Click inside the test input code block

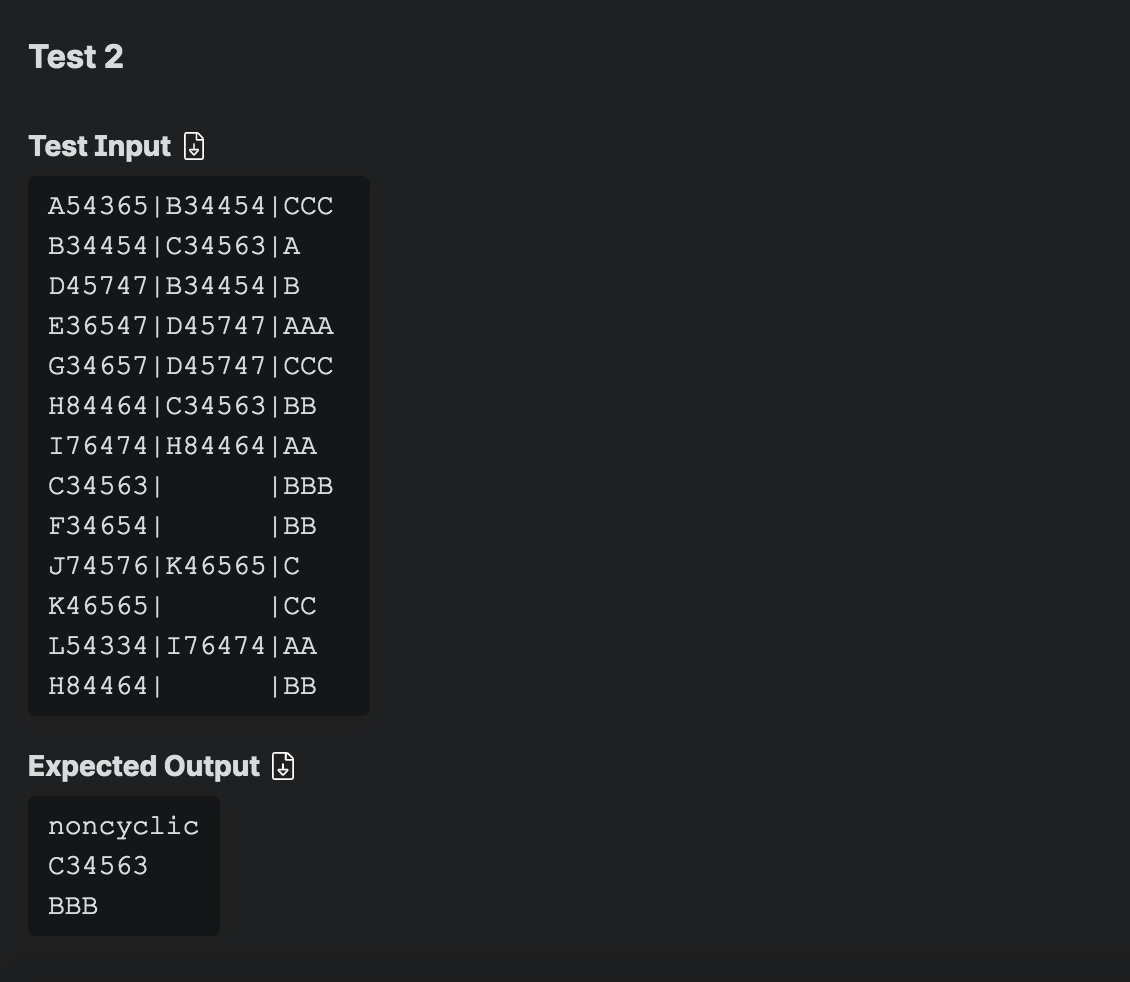tap(198, 445)
